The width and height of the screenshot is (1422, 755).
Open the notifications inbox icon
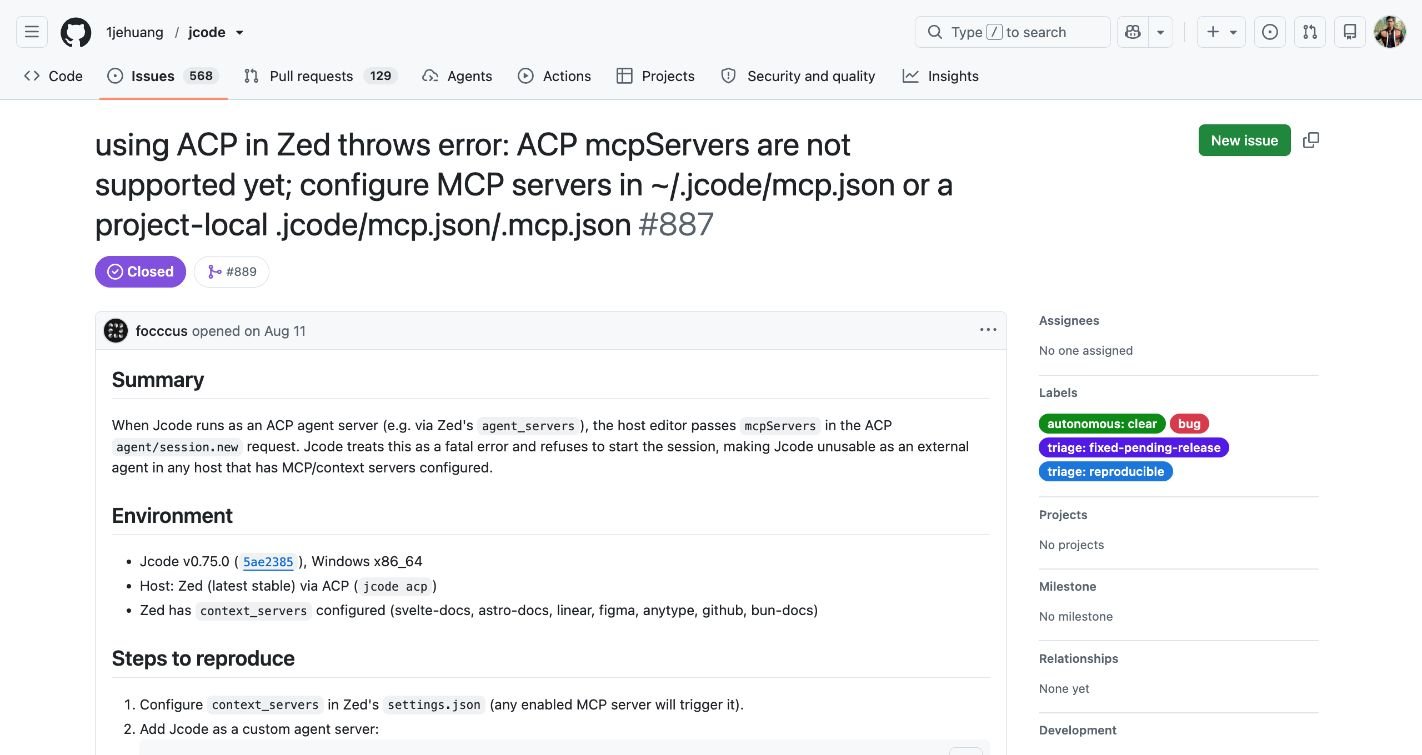pos(1350,32)
